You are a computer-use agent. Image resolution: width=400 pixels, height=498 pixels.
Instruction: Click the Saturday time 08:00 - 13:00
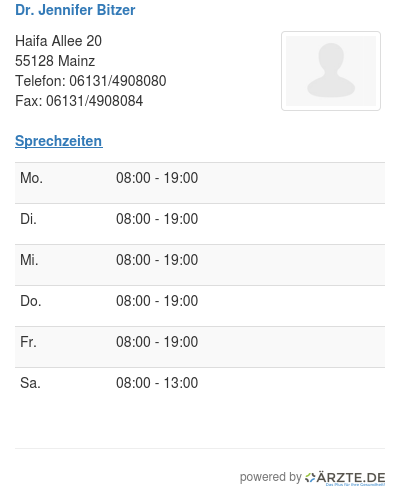(x=157, y=383)
